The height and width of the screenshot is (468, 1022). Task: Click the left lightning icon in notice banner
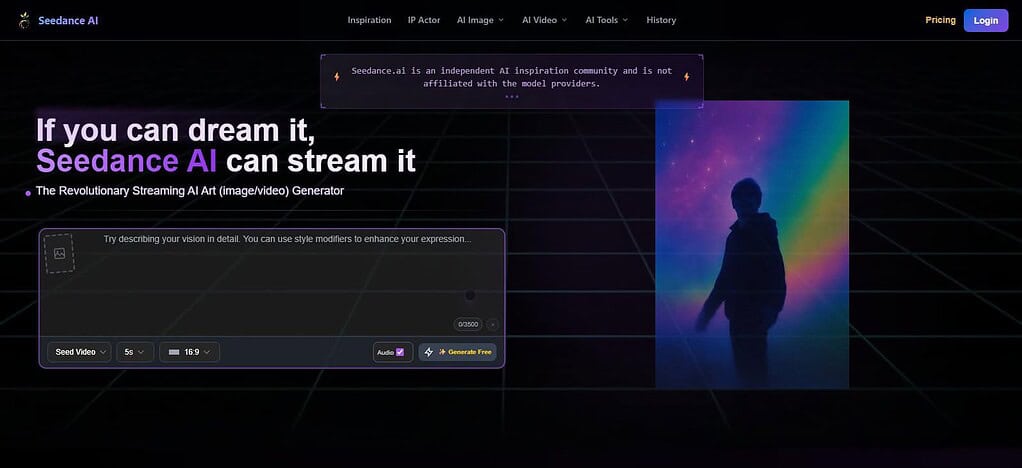pyautogui.click(x=337, y=77)
